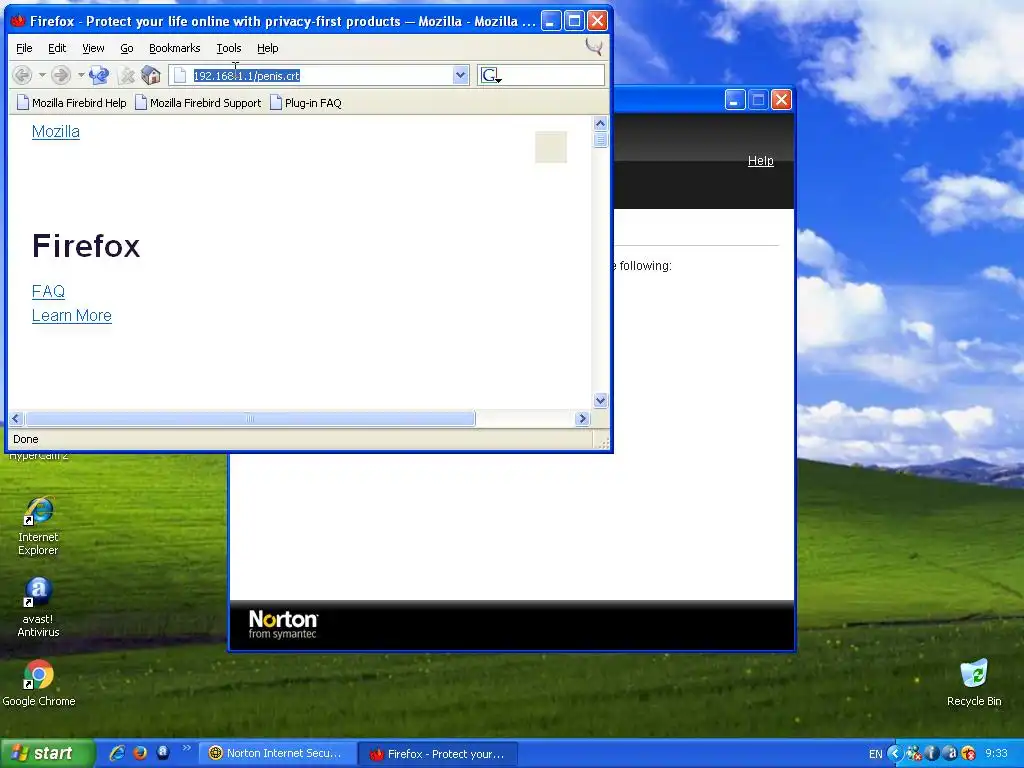
Task: Open the Go menu
Action: 127,48
